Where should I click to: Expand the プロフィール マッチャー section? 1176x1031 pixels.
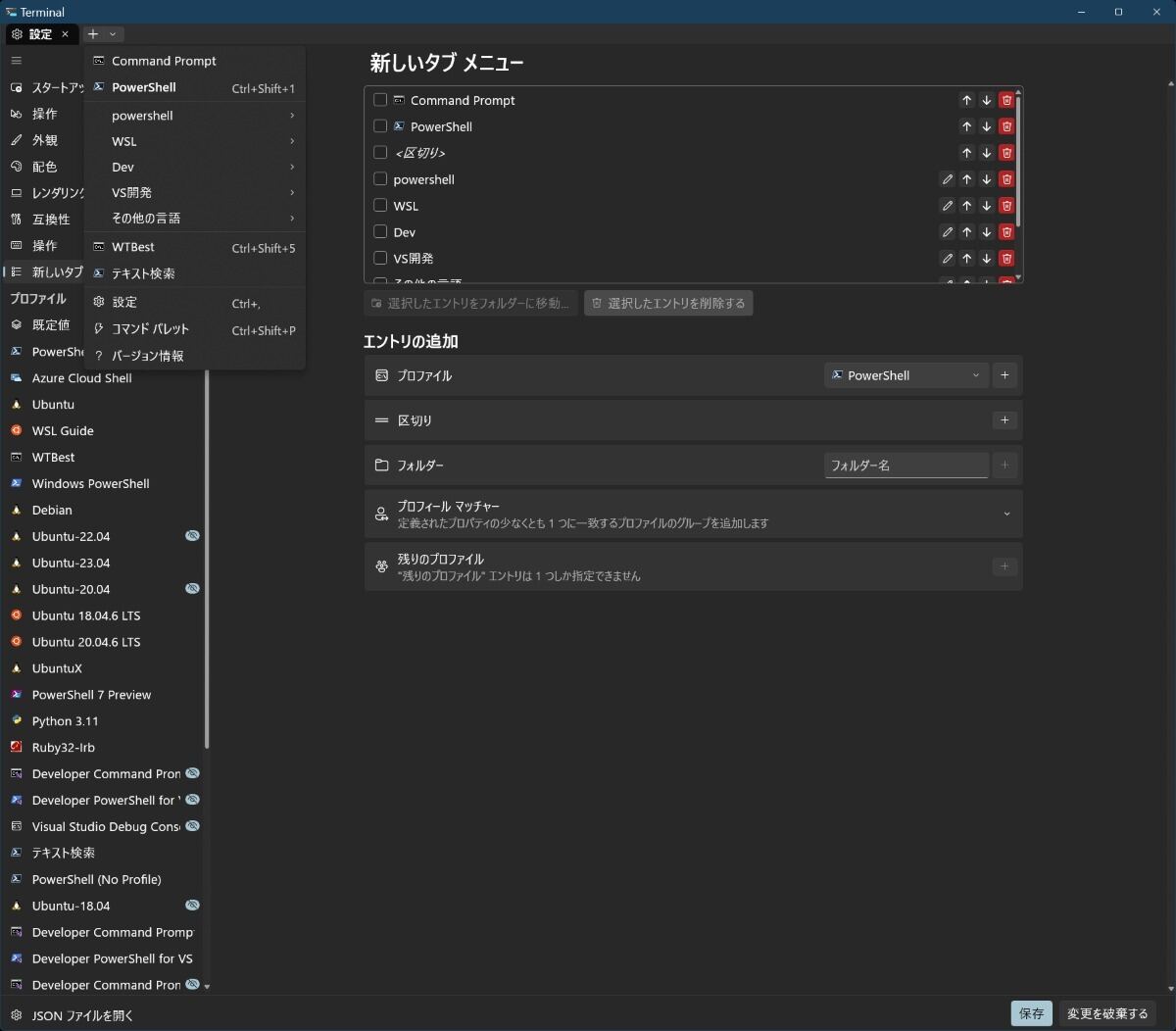point(1006,514)
